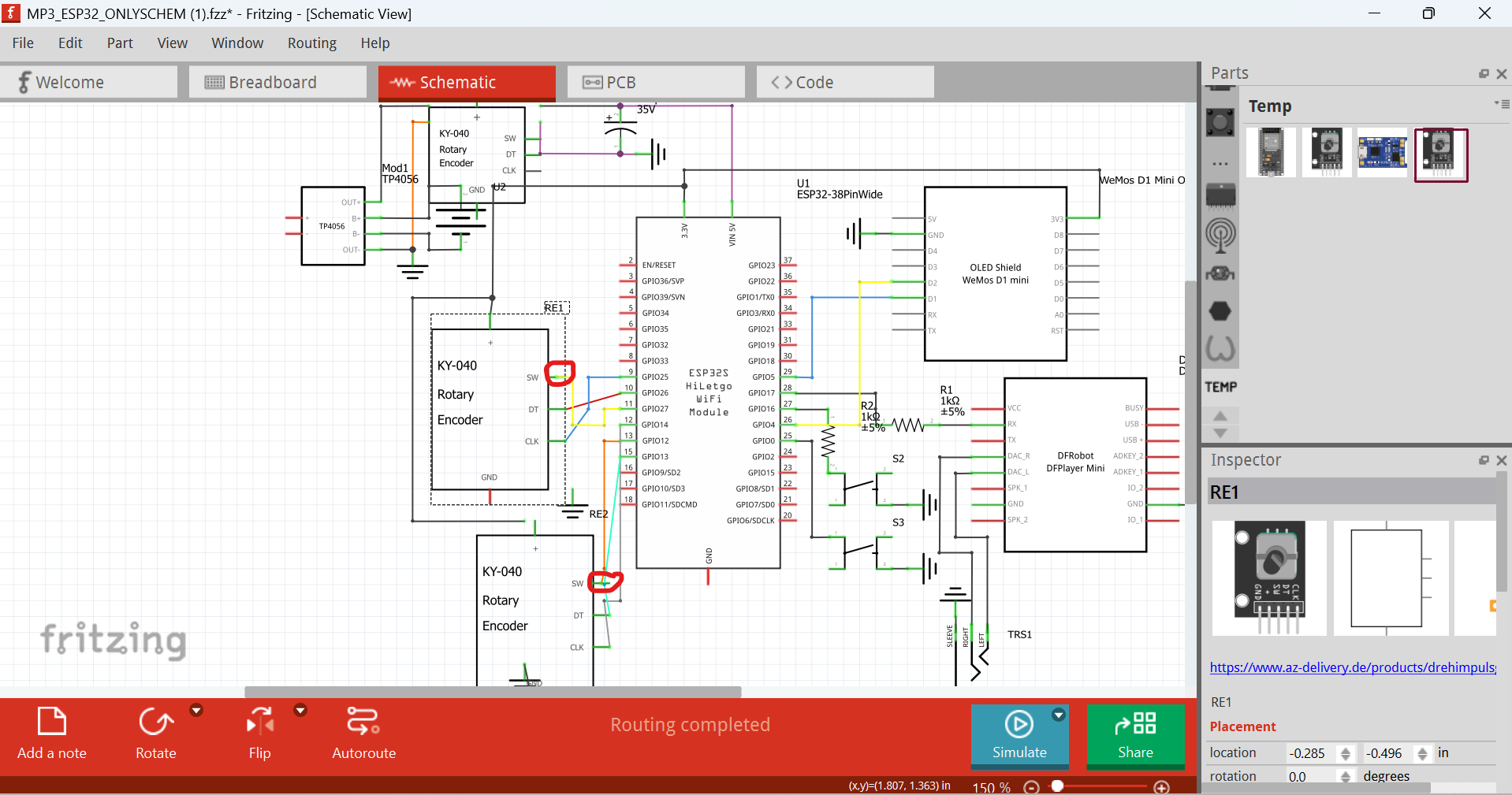
Task: Open the antenna wireless parts bin icon
Action: click(x=1220, y=235)
